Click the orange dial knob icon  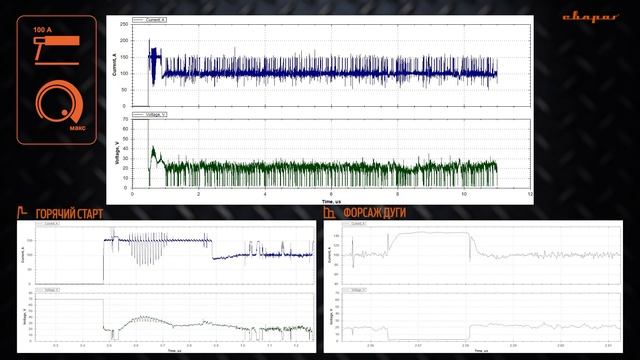pos(60,102)
